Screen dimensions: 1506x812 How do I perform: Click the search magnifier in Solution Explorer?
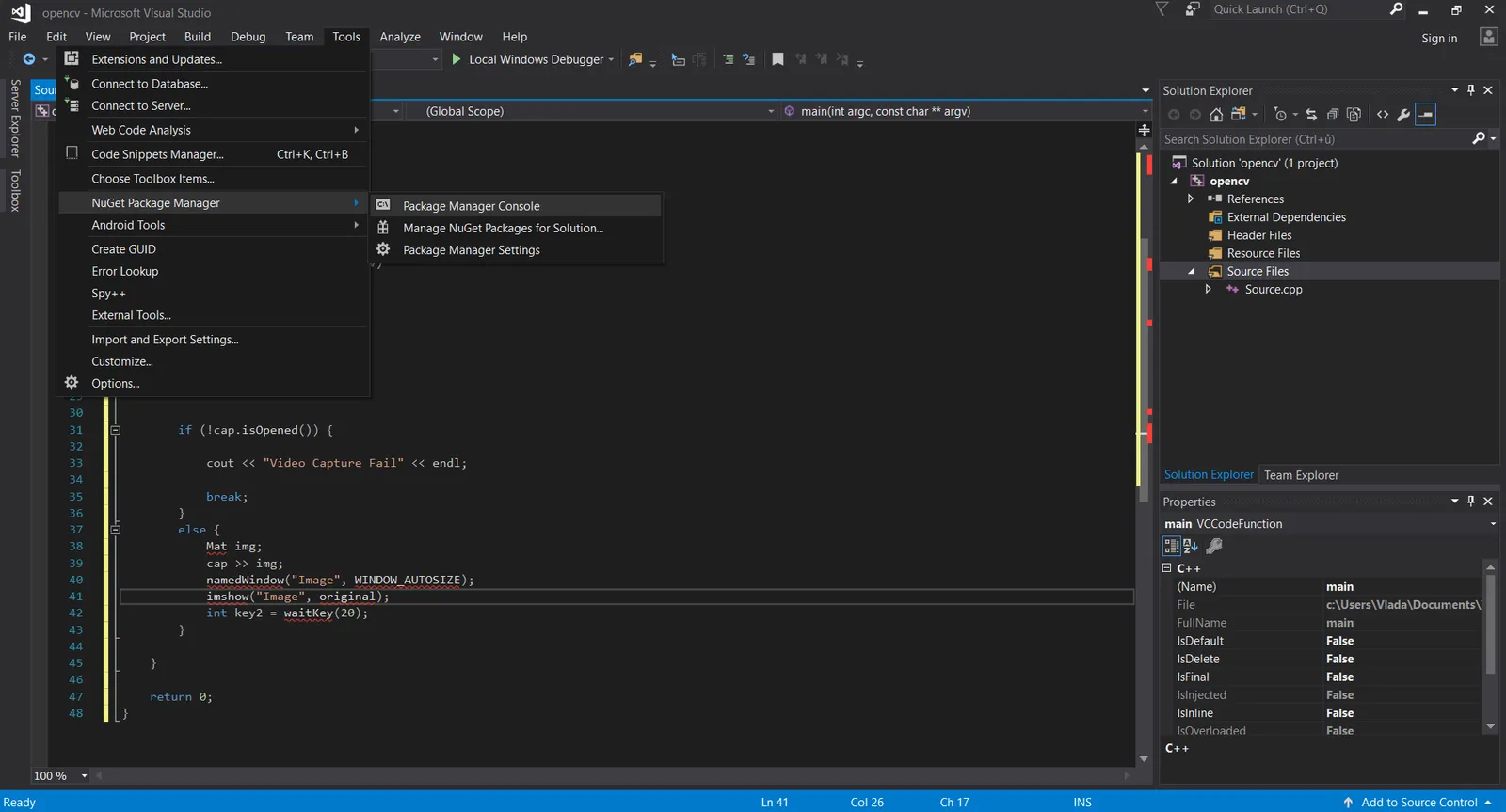tap(1479, 139)
